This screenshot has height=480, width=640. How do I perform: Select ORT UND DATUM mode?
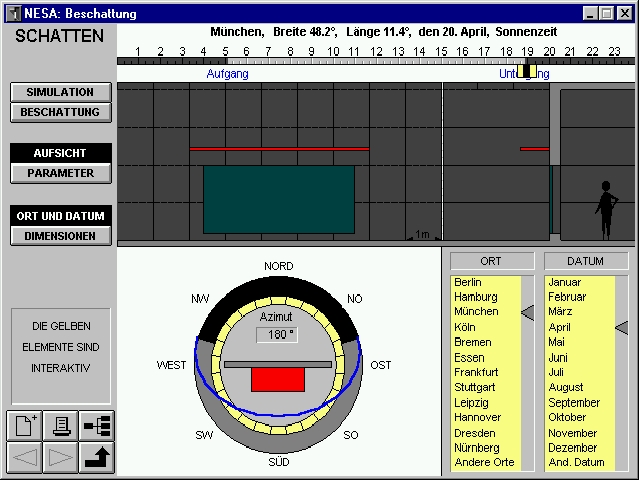coord(60,216)
